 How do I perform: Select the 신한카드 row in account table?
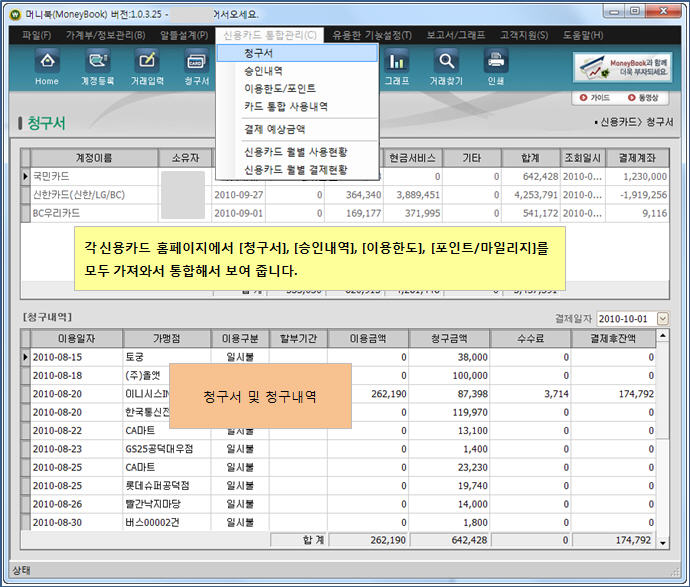80,194
